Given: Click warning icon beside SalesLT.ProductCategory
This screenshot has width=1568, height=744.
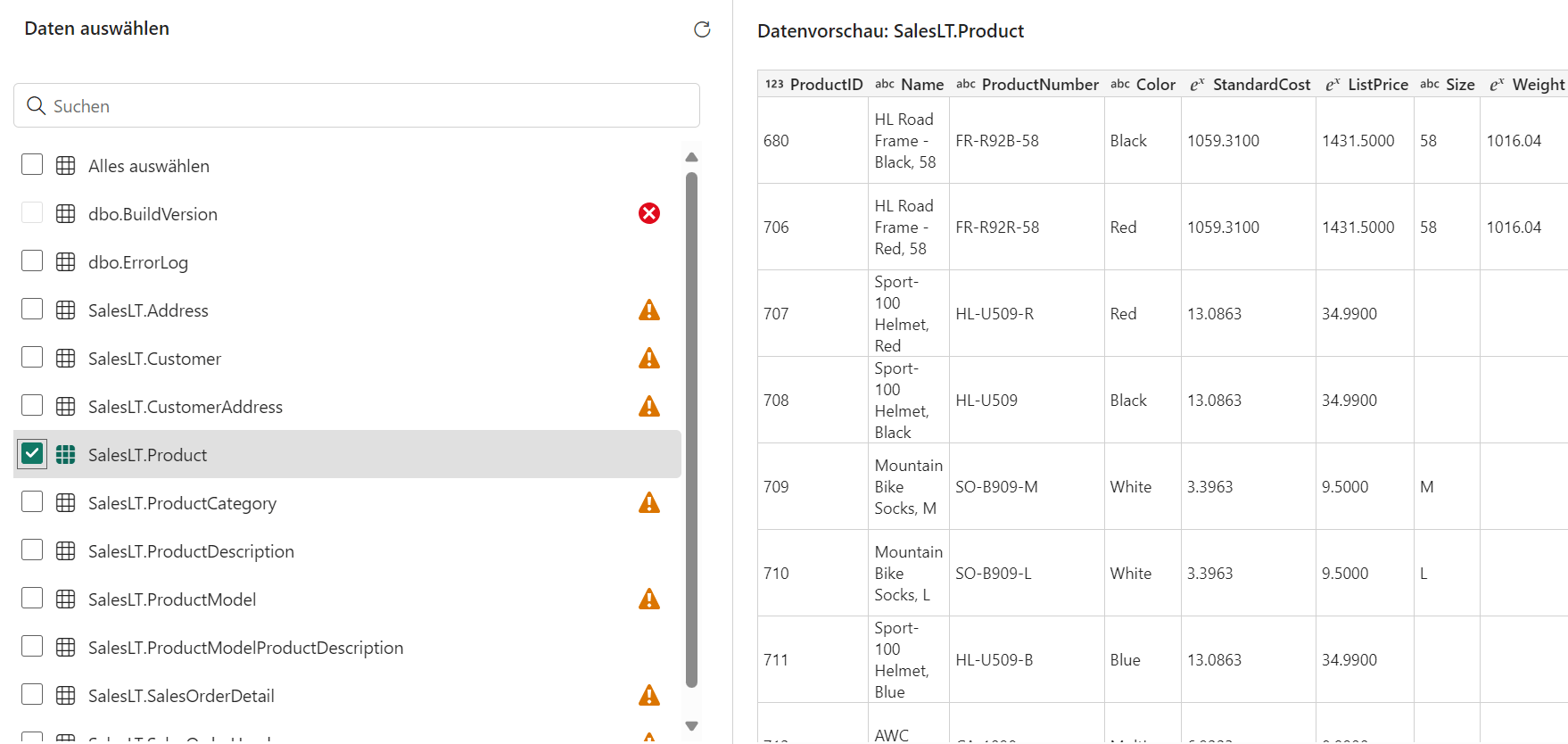Looking at the screenshot, I should click(648, 502).
